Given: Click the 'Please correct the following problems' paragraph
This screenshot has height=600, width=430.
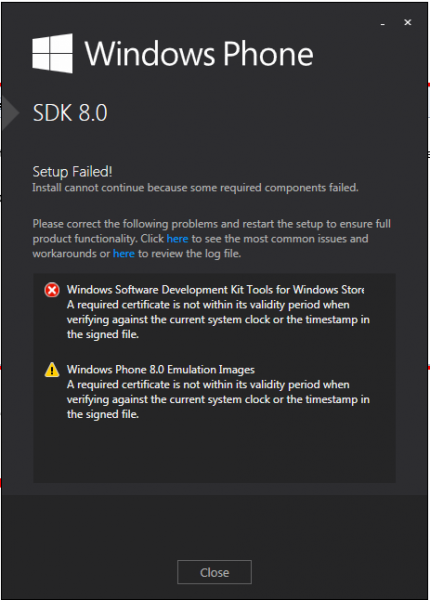Looking at the screenshot, I should click(x=212, y=239).
